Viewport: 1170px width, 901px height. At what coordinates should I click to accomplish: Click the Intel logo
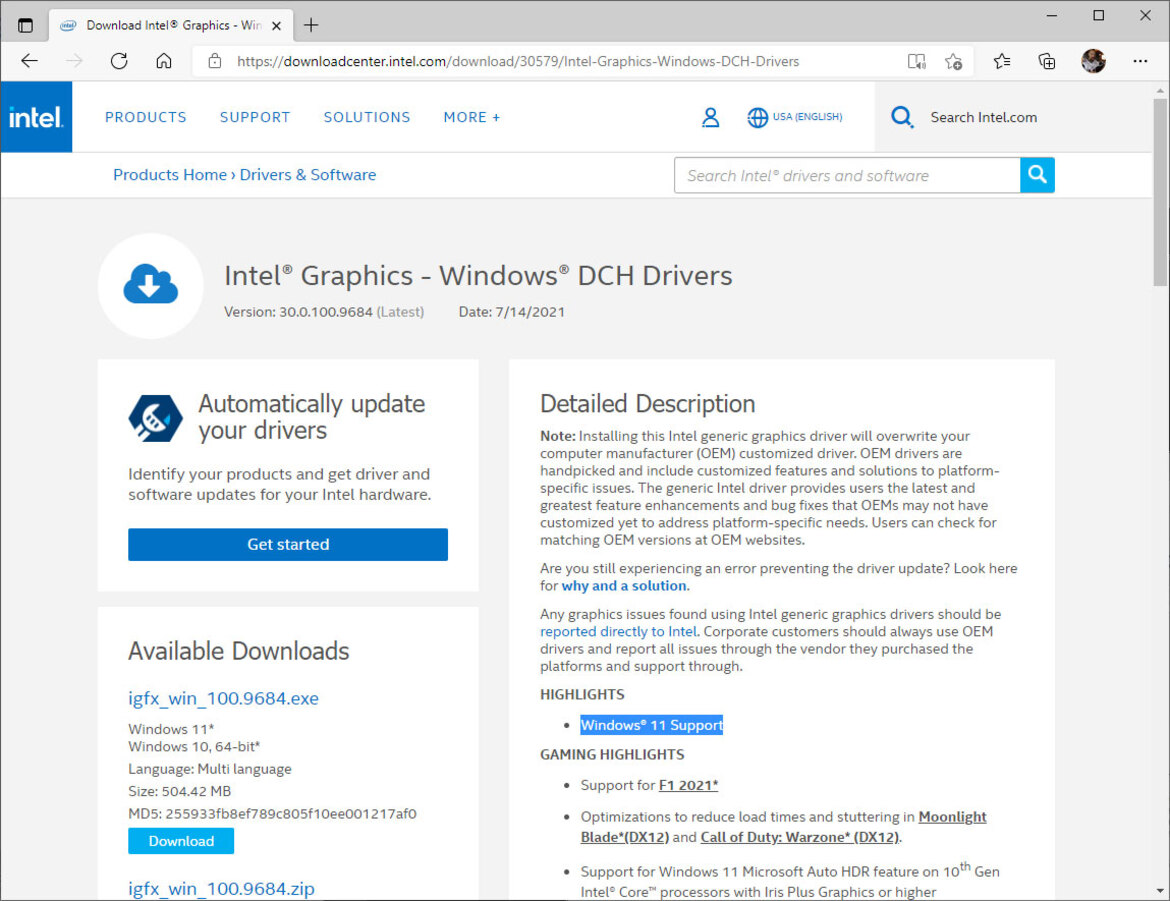tap(37, 117)
